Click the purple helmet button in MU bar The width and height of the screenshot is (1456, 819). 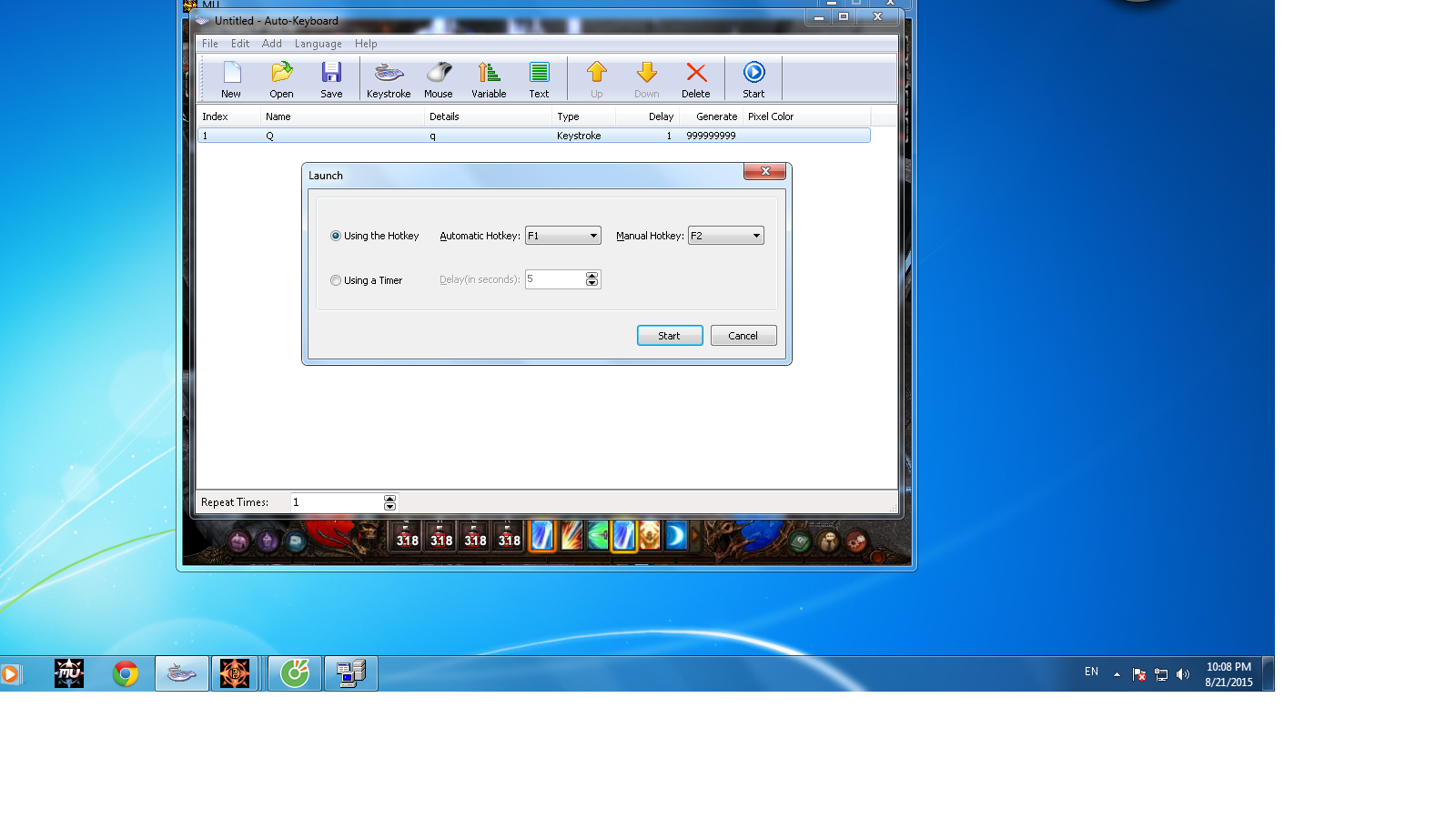(268, 541)
